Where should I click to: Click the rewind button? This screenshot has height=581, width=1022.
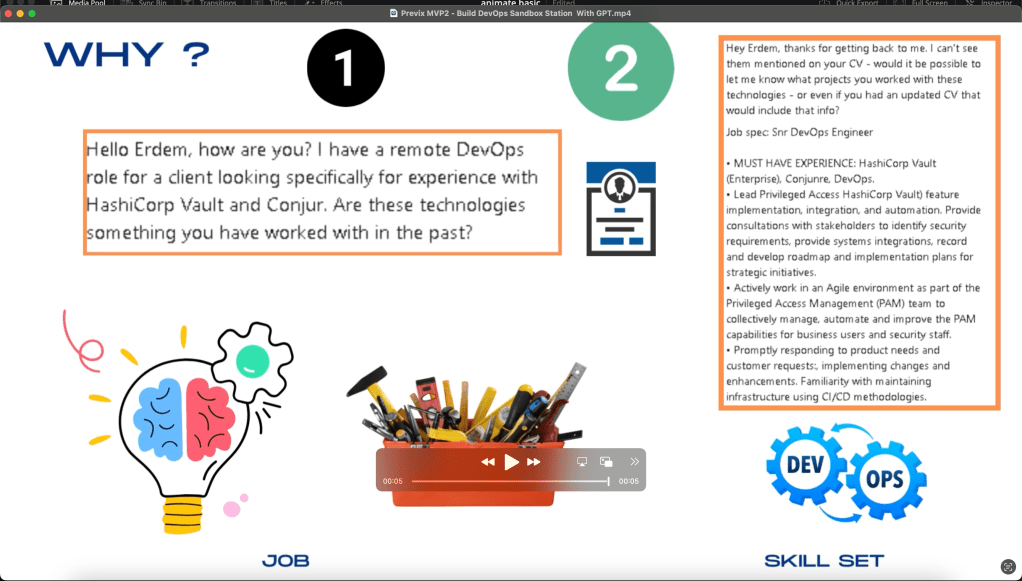pyautogui.click(x=488, y=462)
